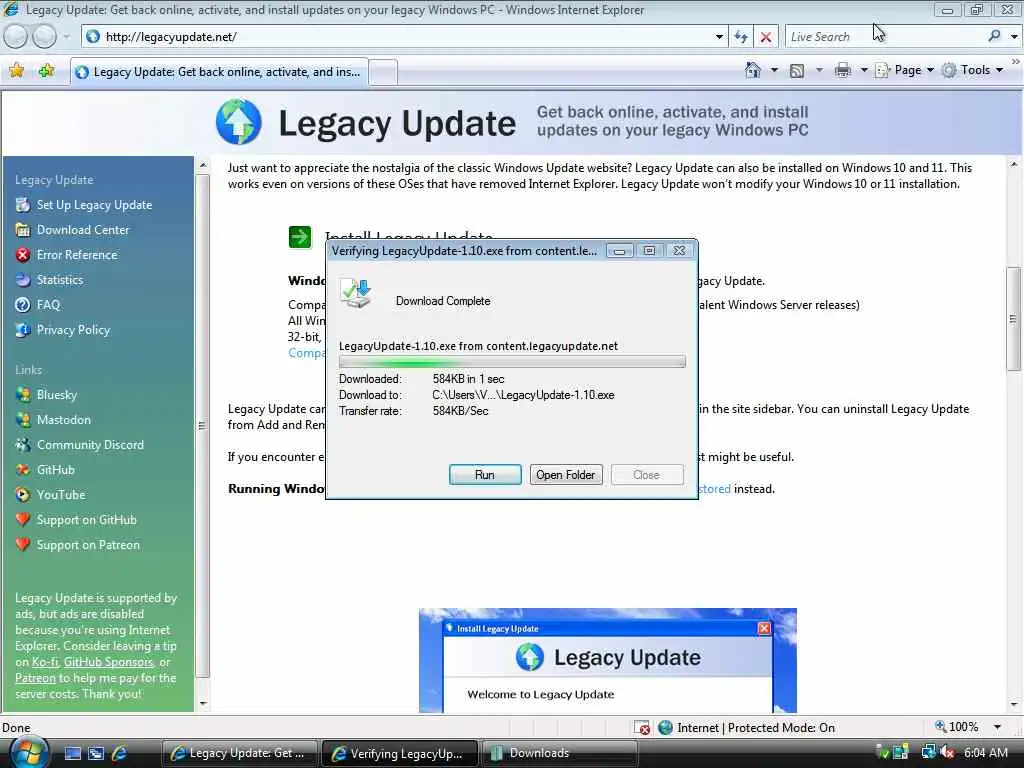Click the Statistics pie chart icon

pos(23,280)
